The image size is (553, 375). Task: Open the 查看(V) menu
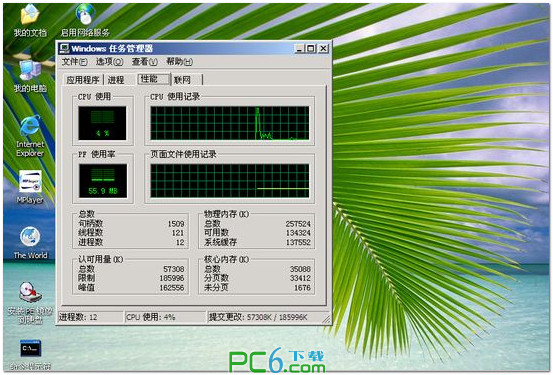coord(144,62)
